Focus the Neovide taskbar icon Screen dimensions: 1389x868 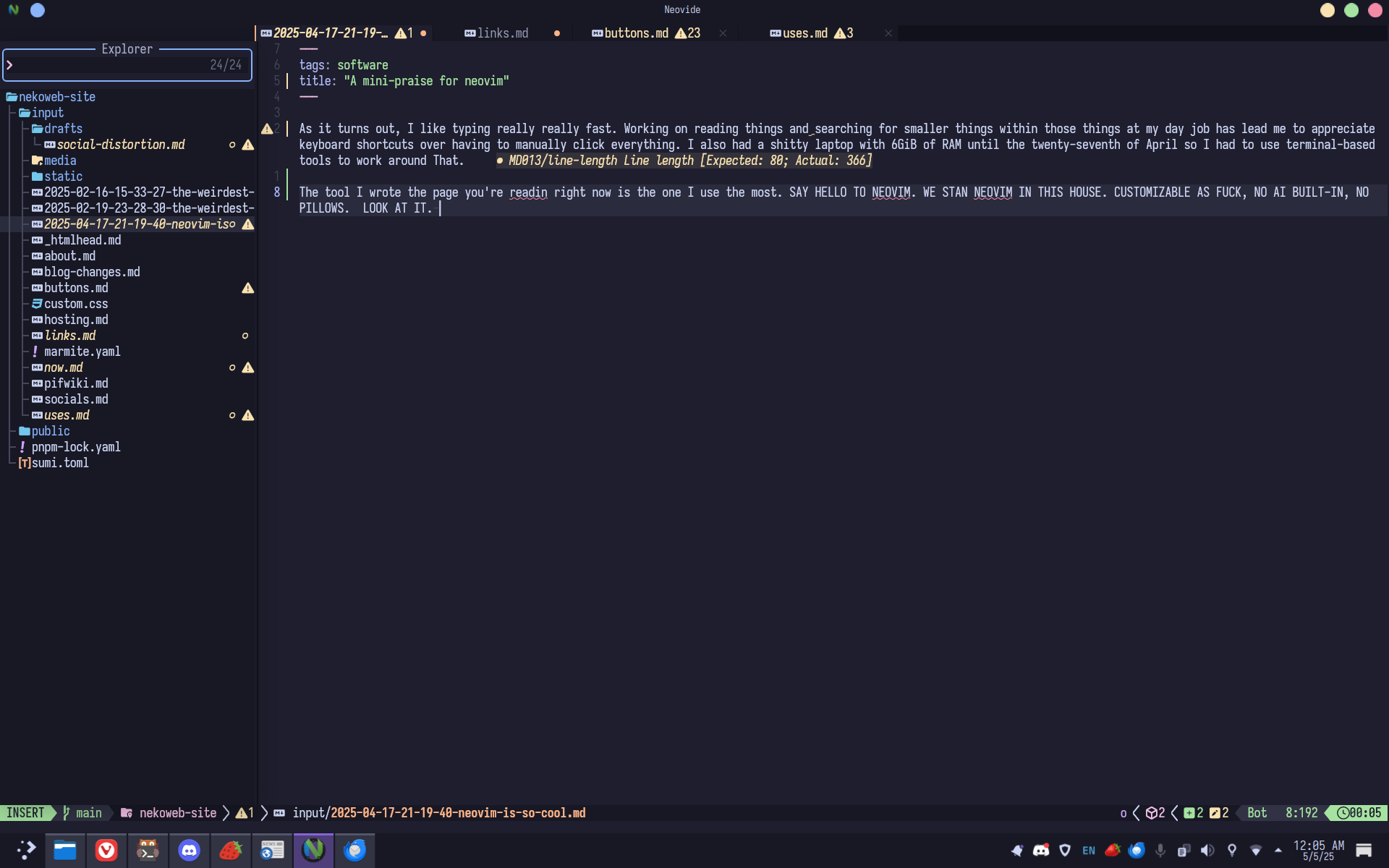coord(313,850)
